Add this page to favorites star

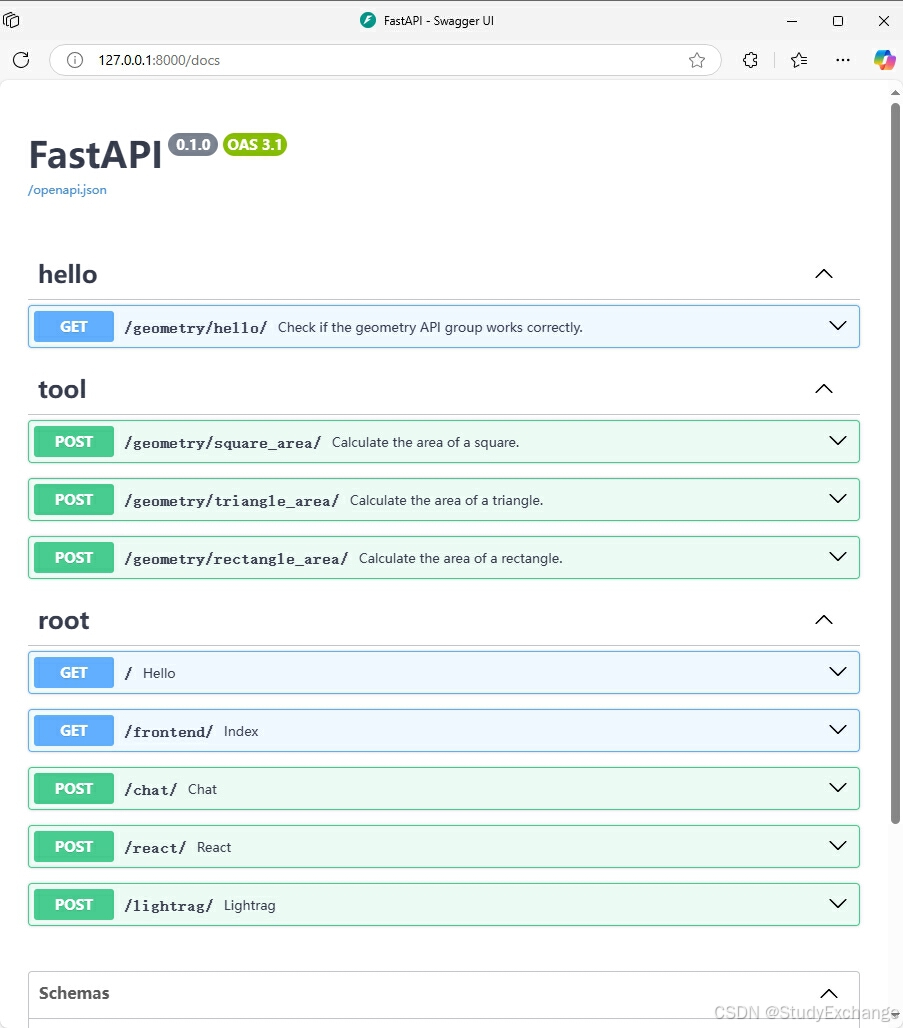(x=696, y=60)
